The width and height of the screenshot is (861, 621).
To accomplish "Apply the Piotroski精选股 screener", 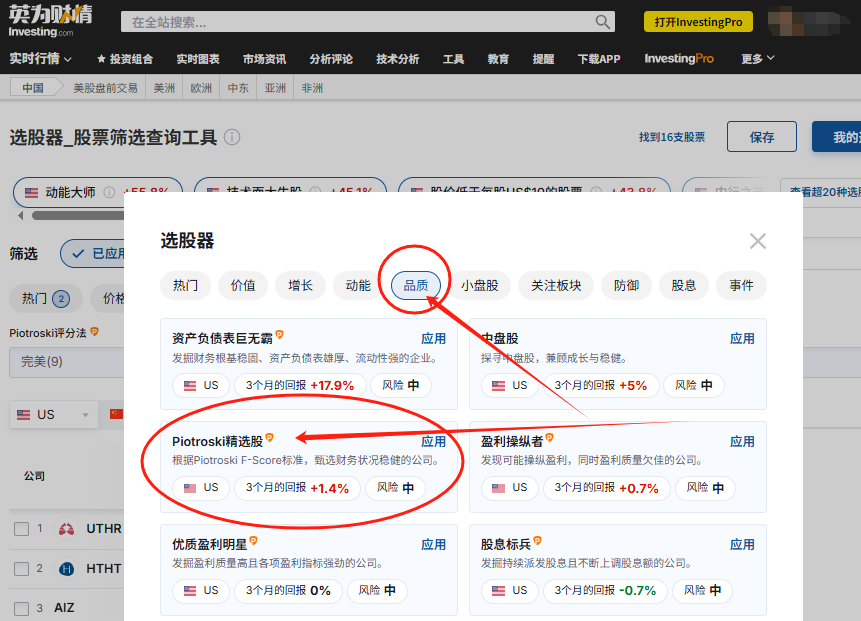I will (x=433, y=441).
